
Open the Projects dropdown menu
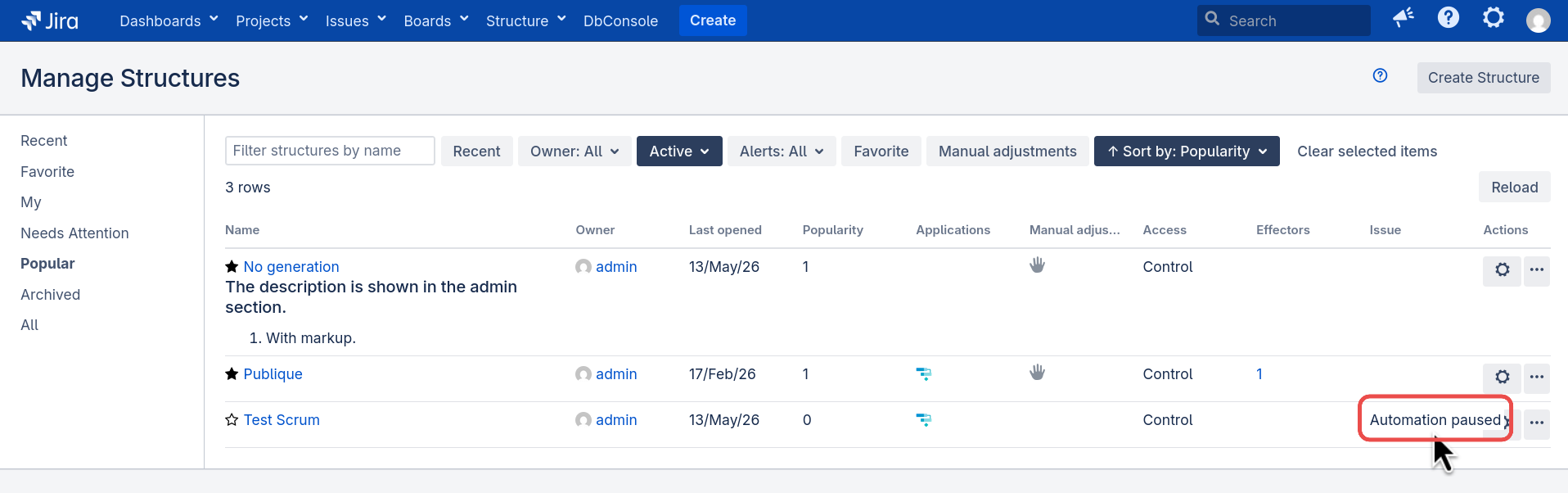pos(272,20)
